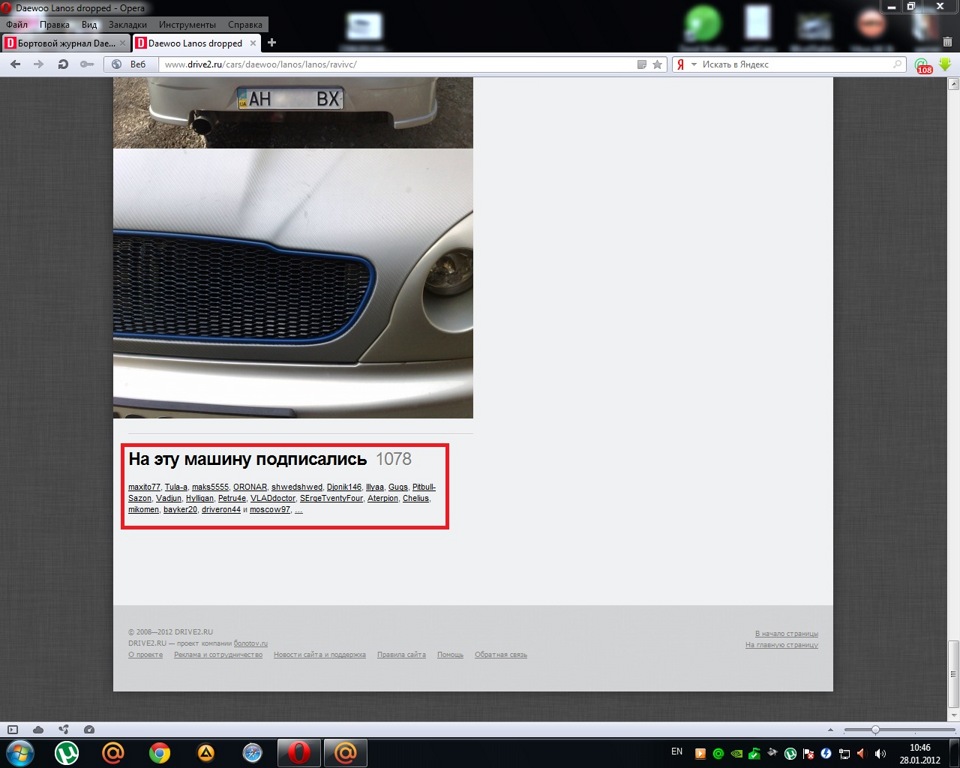Open Safari compass icon on the taskbar
960x768 pixels.
(252, 753)
